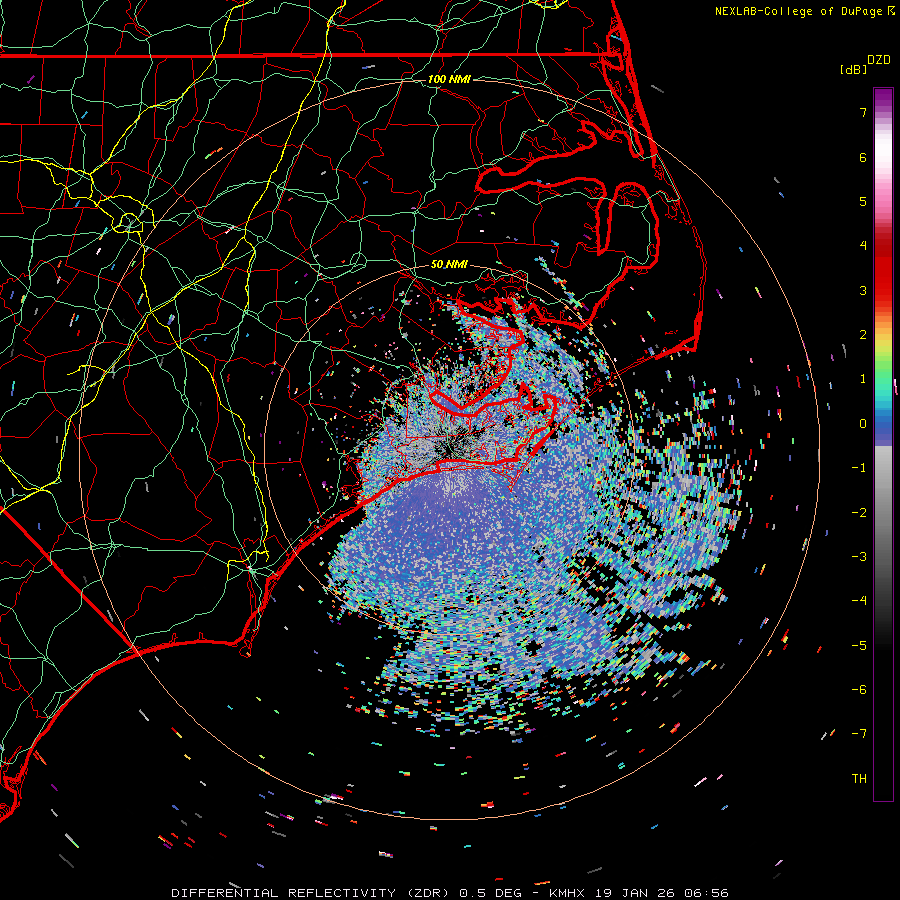Viewport: 900px width, 900px height.
Task: Select the 4 value on color scale
Action: pyautogui.click(x=863, y=246)
